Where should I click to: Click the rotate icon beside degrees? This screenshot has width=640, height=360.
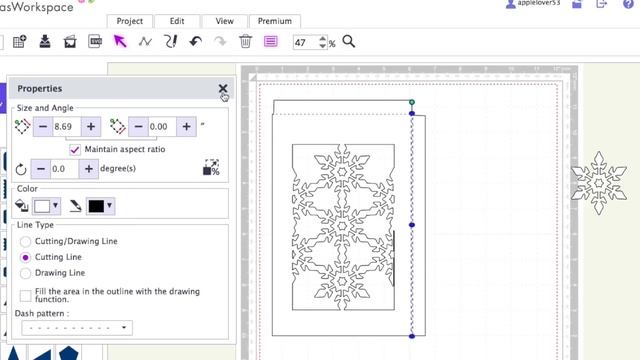pos(21,169)
